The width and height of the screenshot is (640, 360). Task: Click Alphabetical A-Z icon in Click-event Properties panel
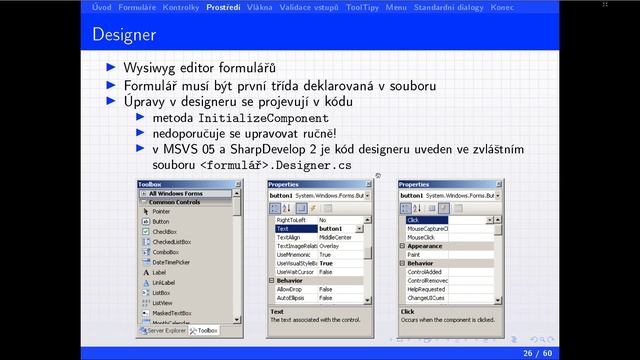417,209
